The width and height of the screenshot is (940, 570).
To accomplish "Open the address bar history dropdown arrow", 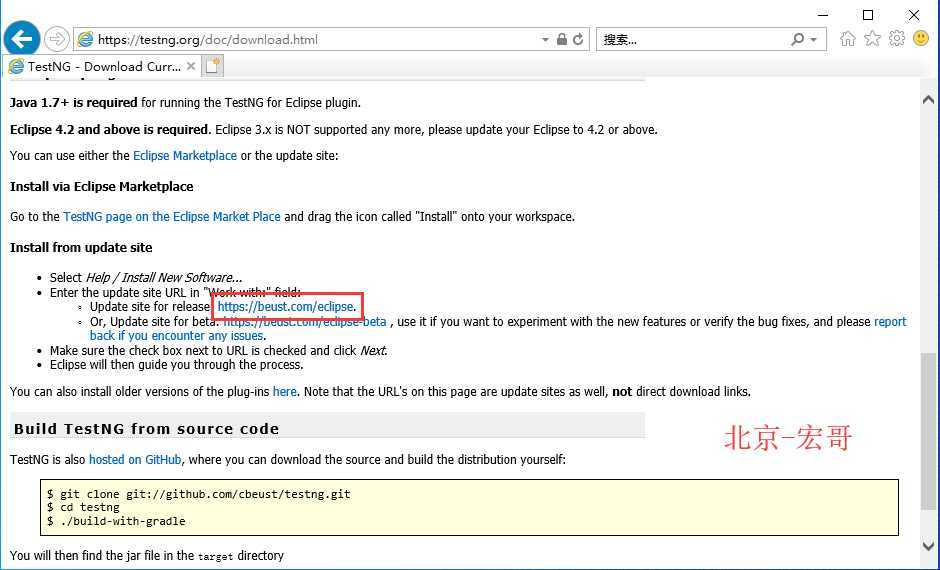I will [545, 40].
